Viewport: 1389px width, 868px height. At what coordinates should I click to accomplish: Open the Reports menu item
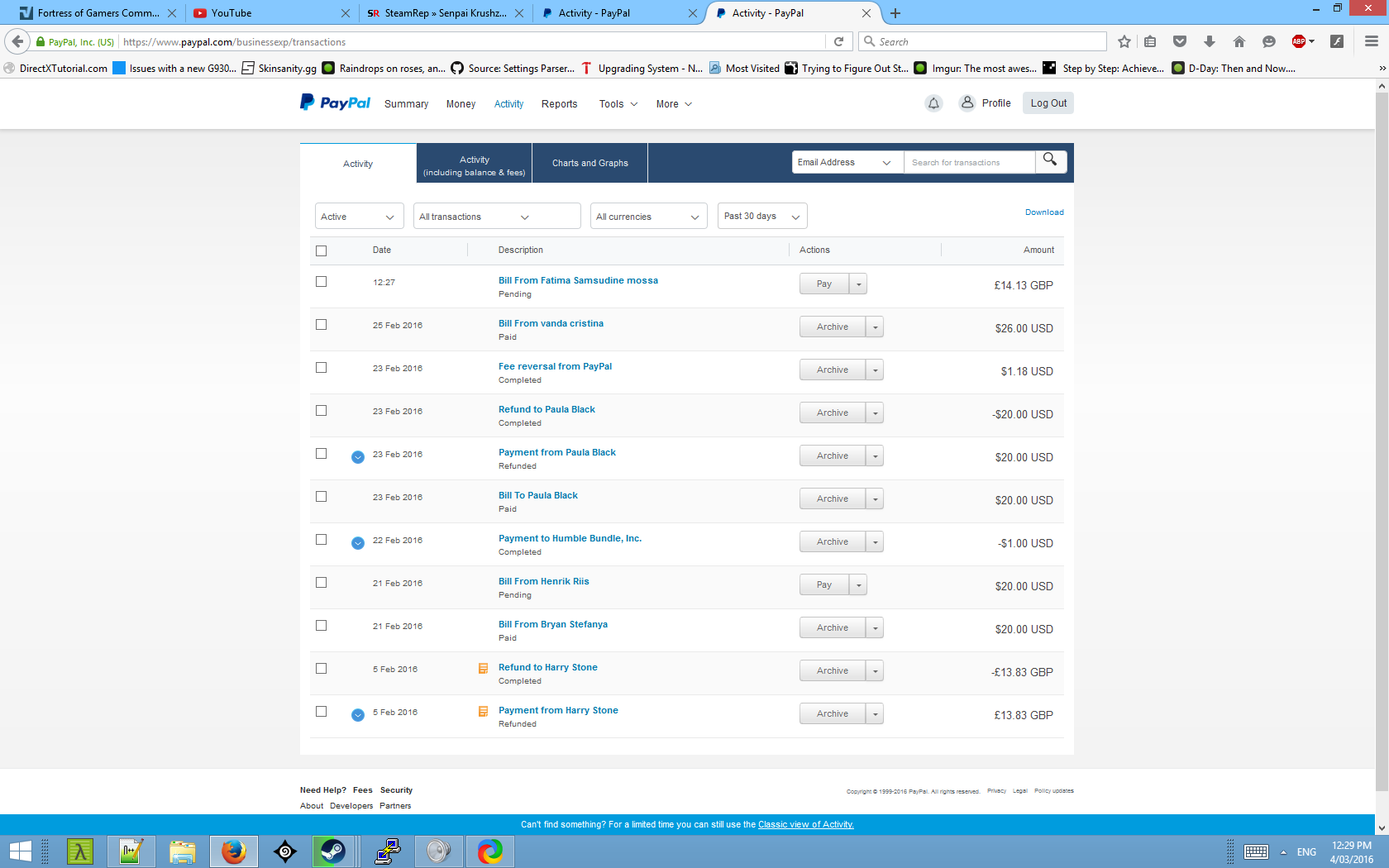pos(559,104)
